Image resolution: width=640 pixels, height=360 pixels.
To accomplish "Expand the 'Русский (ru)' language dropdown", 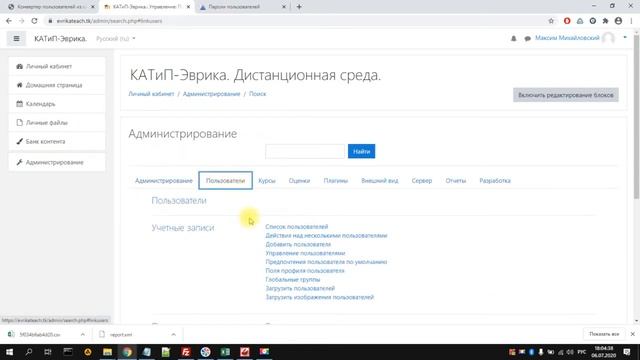I will (116, 39).
